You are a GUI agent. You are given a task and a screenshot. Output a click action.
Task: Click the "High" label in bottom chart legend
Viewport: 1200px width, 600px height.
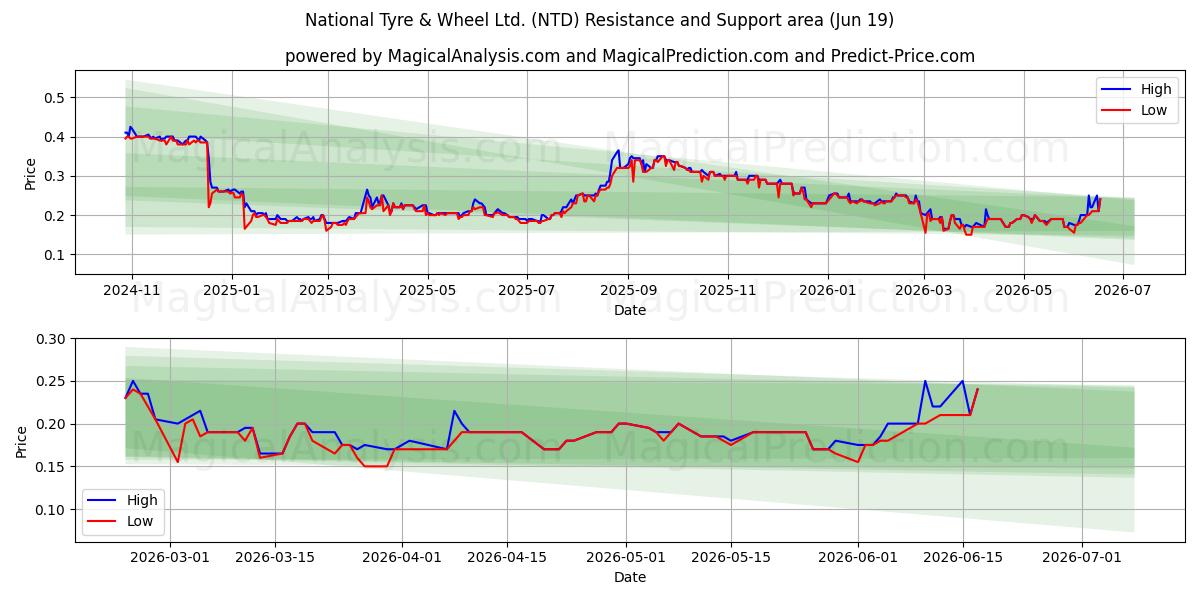[142, 500]
